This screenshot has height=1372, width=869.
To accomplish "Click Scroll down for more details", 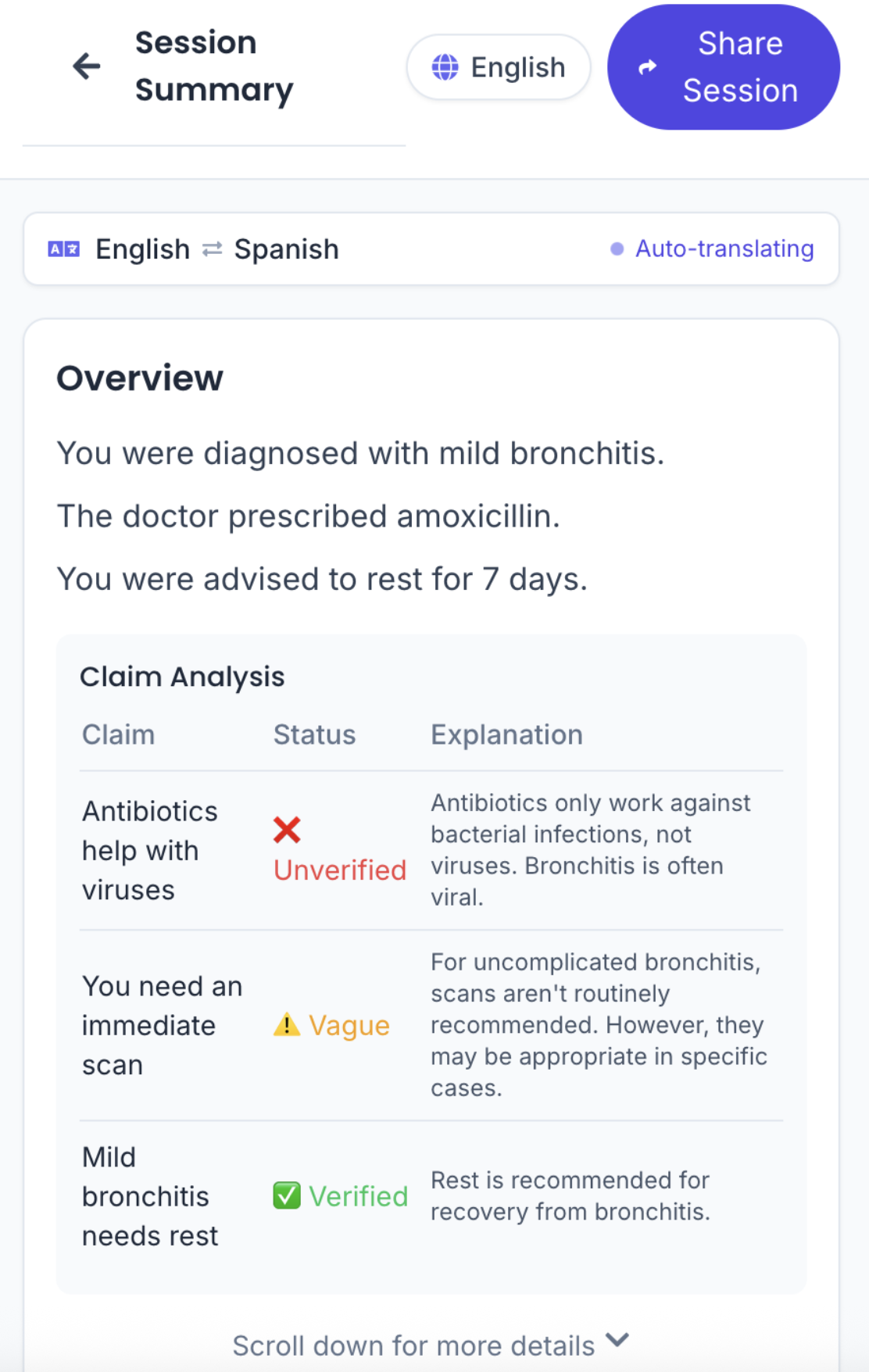I will (x=413, y=1345).
